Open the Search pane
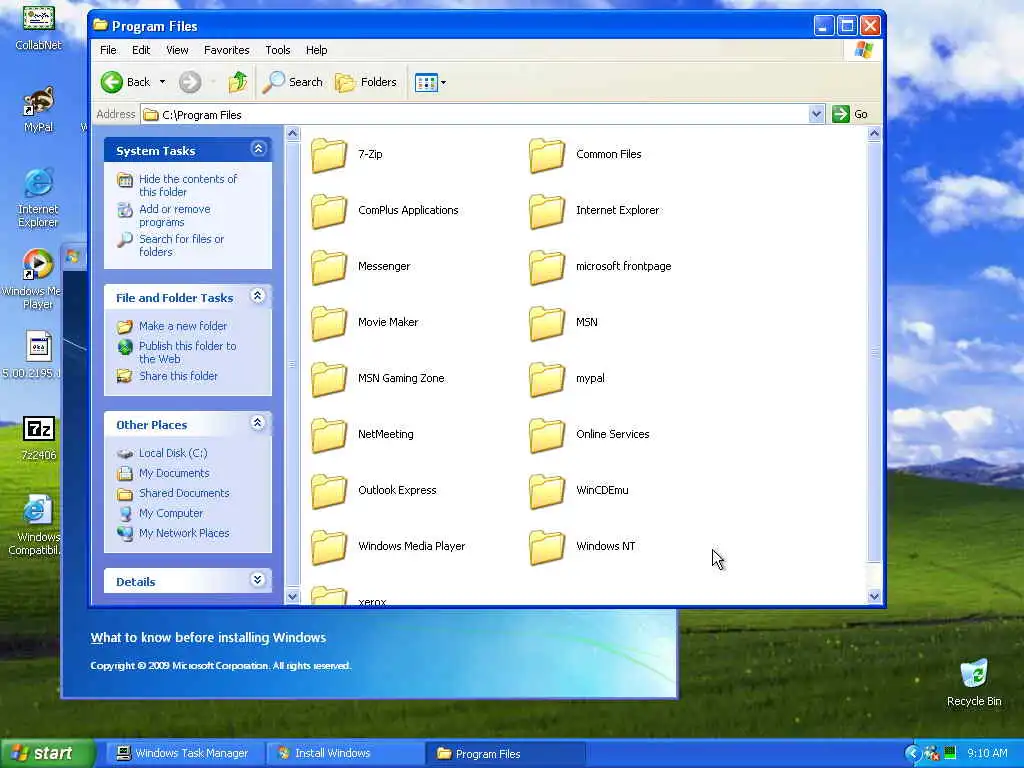The image size is (1024, 768). 293,82
